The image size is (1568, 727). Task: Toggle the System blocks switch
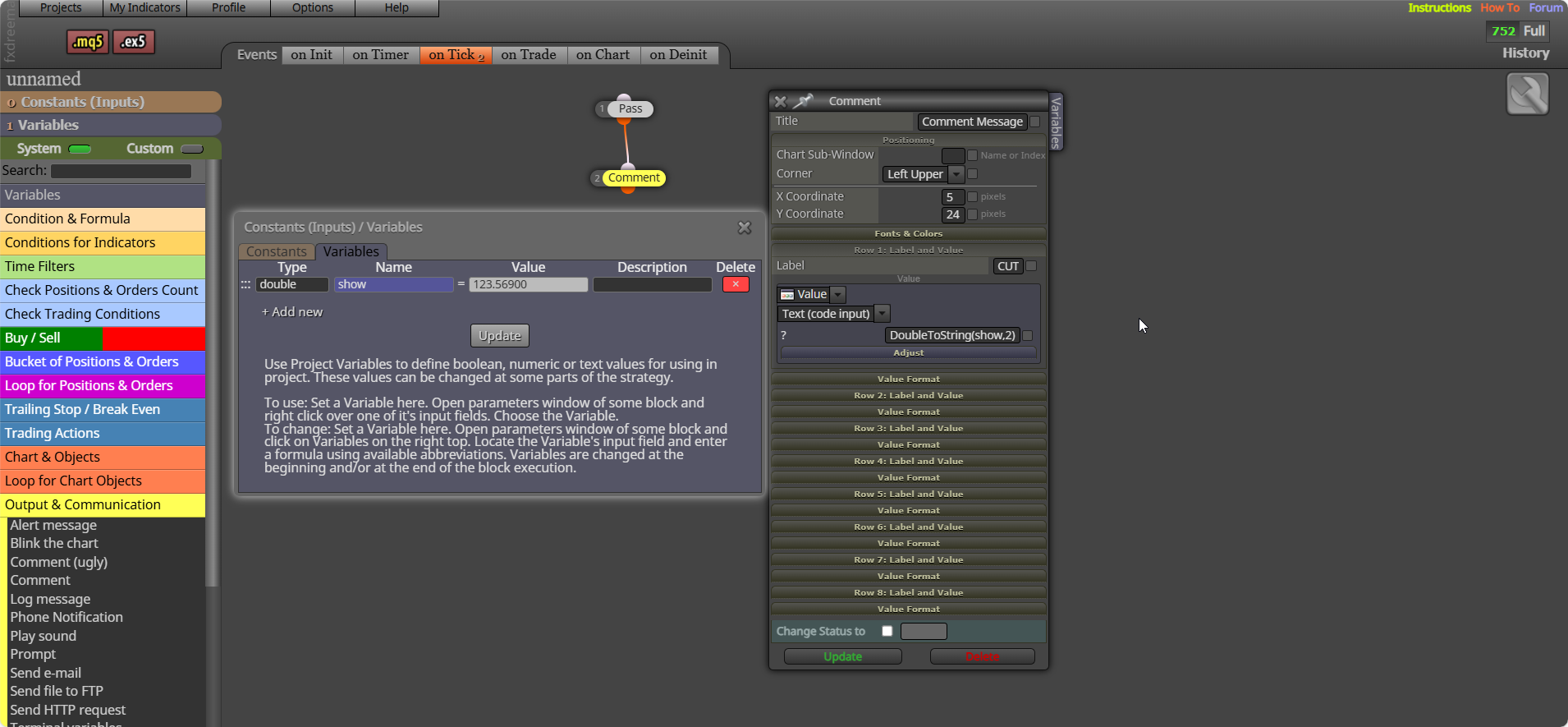point(80,149)
